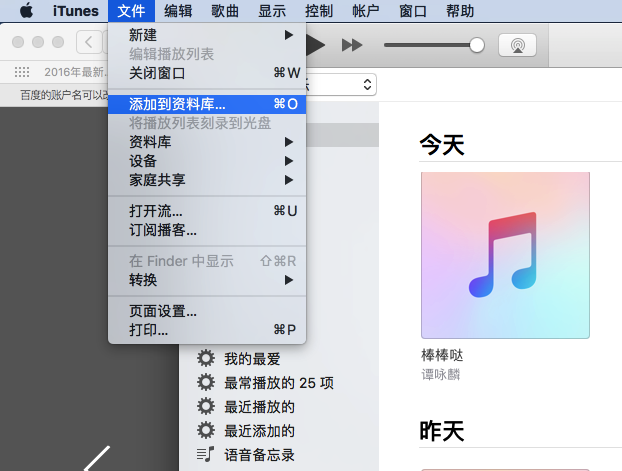Click the playlist icon beside 语音备忘录
The height and width of the screenshot is (471, 622).
coord(205,454)
